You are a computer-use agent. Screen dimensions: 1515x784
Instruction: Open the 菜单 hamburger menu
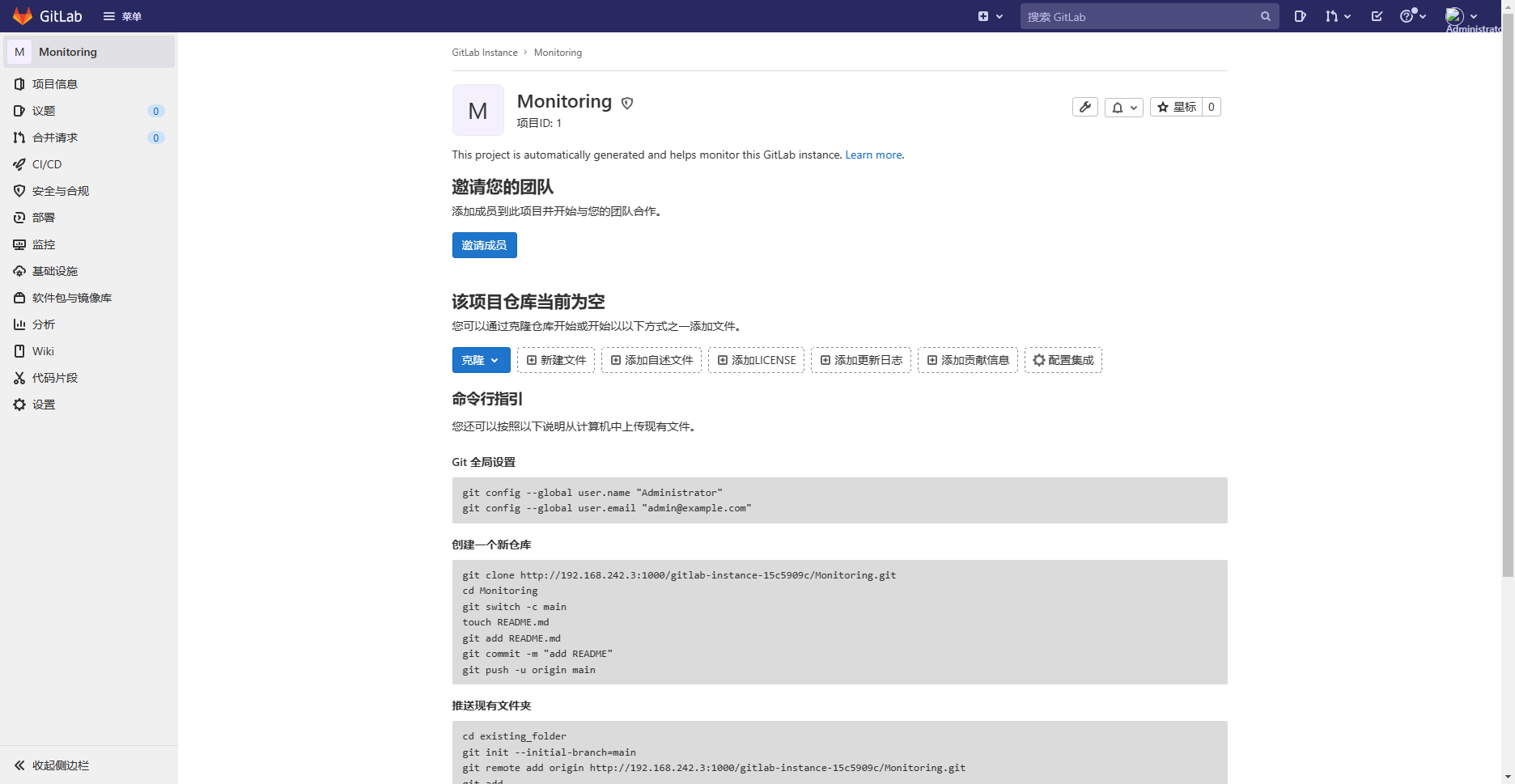click(122, 16)
